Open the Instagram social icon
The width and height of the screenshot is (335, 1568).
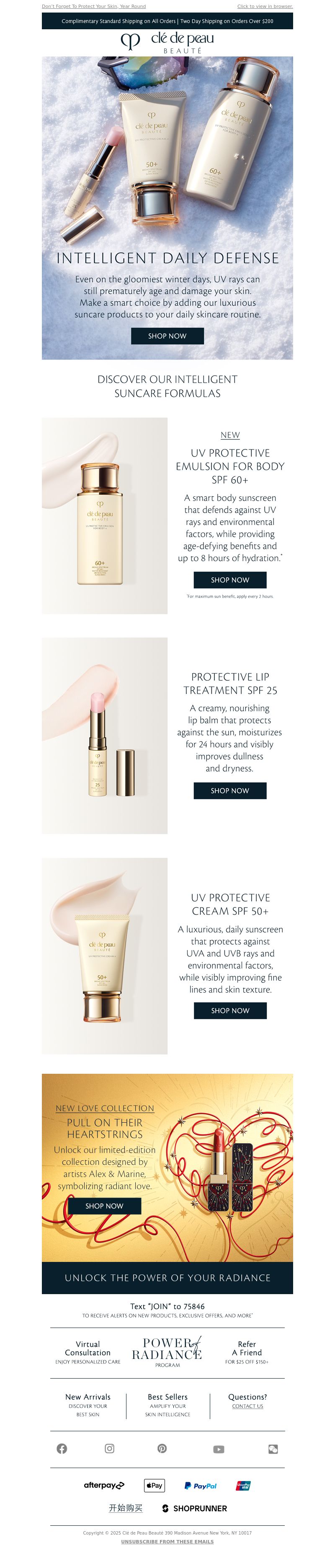pos(110,1449)
